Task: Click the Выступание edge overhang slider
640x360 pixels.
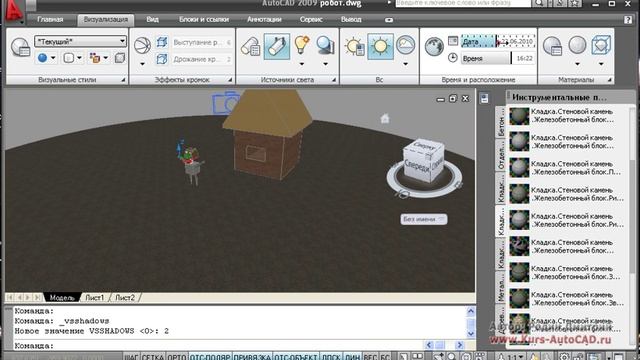Action: [x=202, y=42]
